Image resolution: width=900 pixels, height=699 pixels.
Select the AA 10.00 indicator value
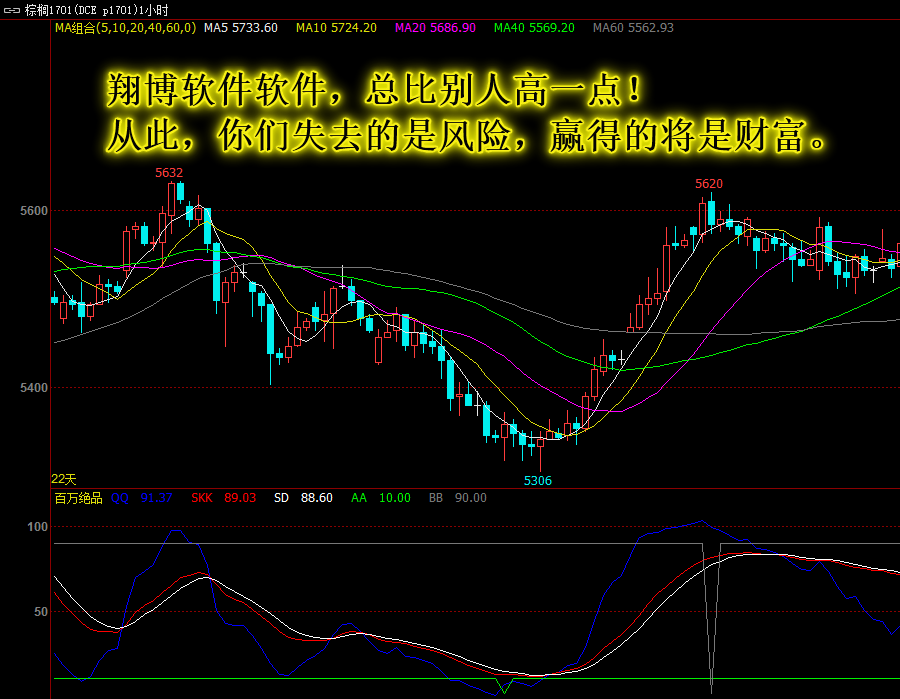coord(381,498)
